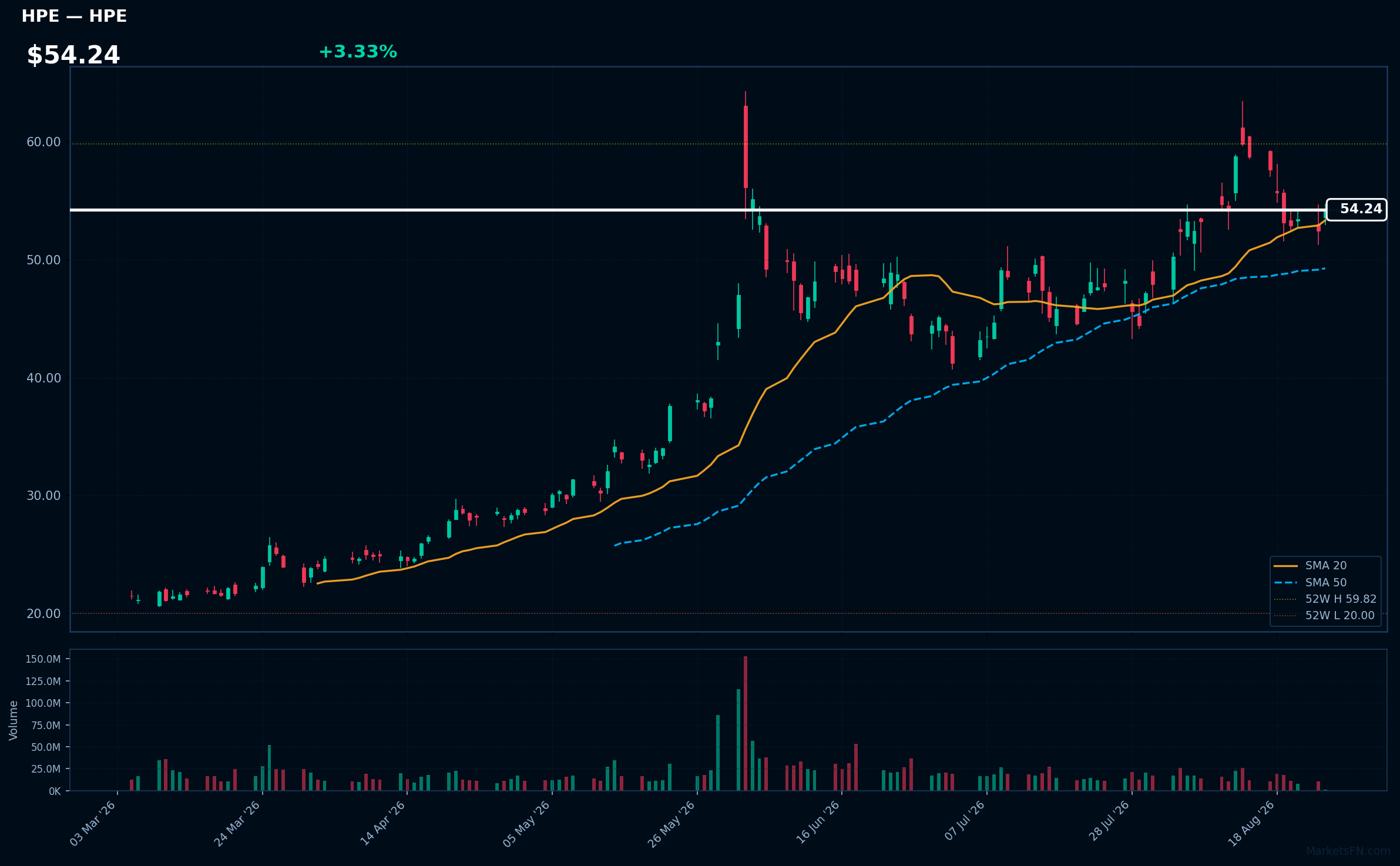Screen dimensions: 1400x866
Task: Click the 54.24 price label badge
Action: [x=1357, y=209]
